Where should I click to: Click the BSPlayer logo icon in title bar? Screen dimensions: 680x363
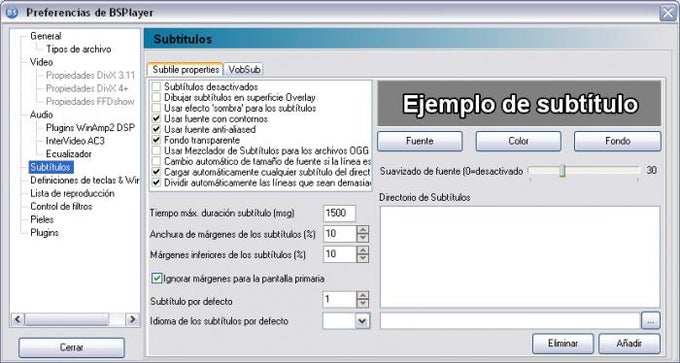coord(12,13)
